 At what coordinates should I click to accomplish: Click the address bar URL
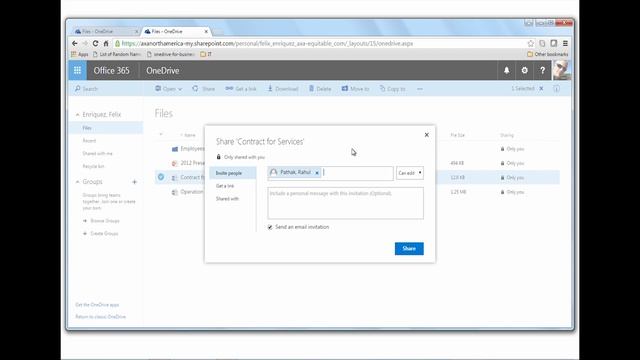tap(267, 43)
